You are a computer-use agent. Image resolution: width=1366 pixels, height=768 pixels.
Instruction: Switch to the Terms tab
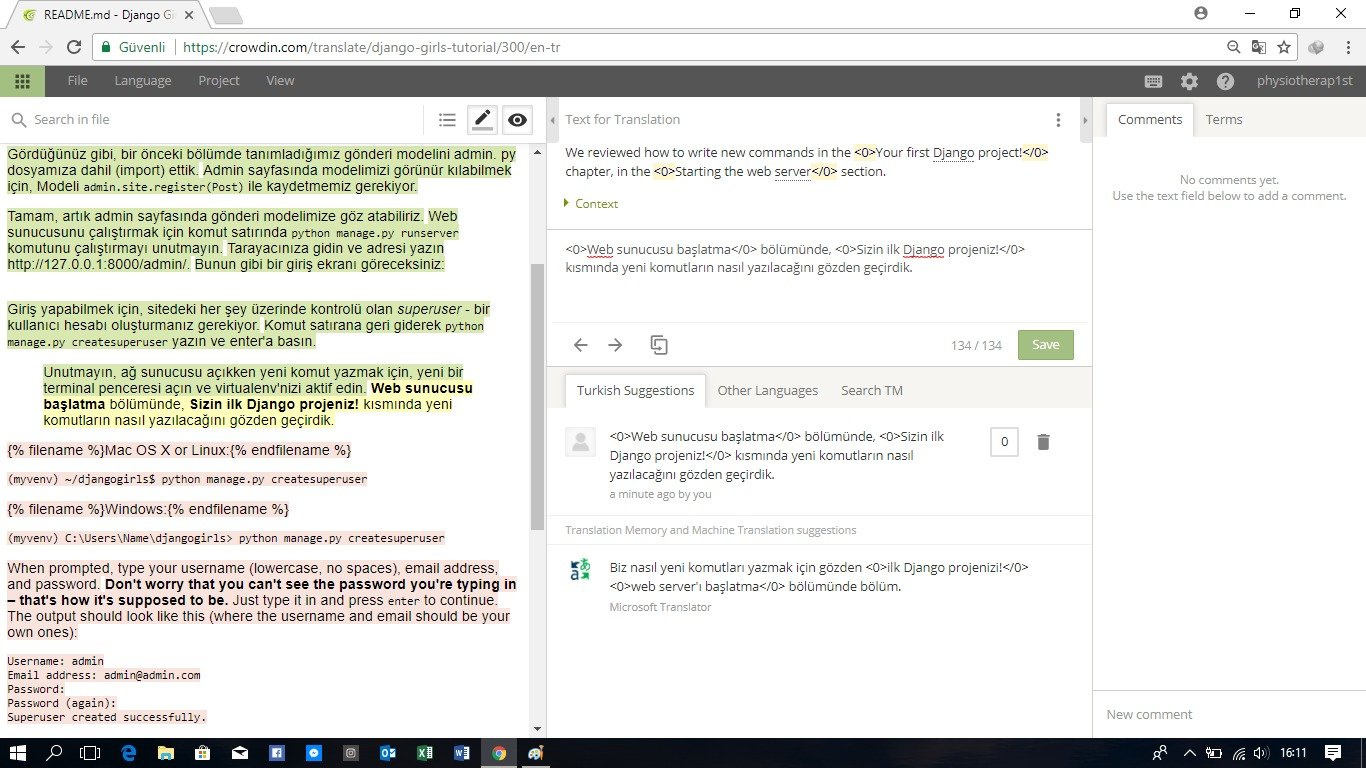tap(1224, 119)
